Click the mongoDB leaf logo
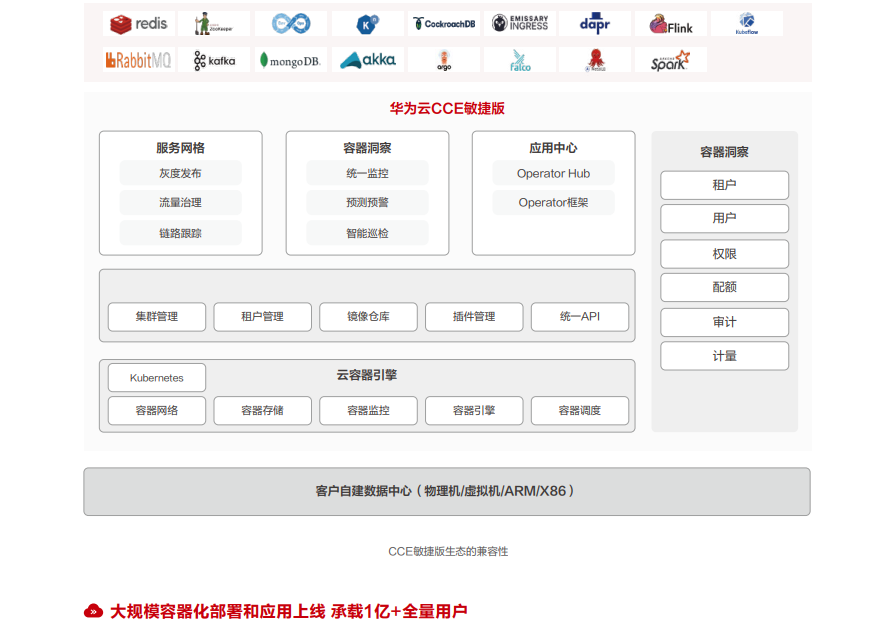 [291, 59]
